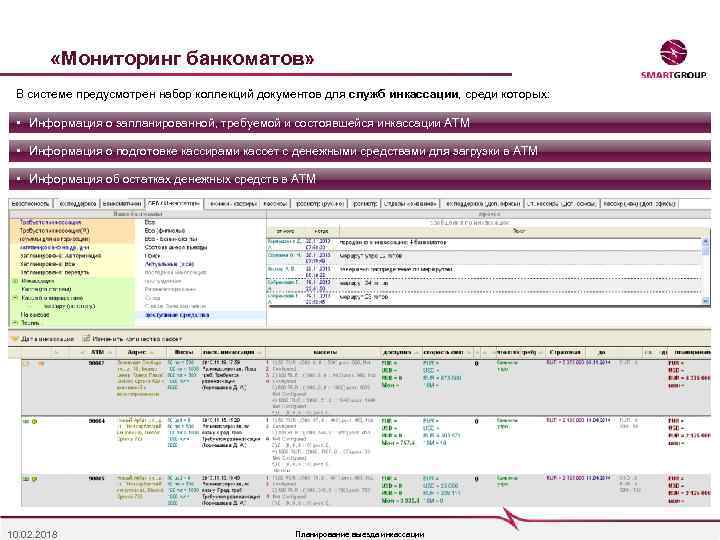Choose the Состоявшиеся выезды view
The width and height of the screenshot is (720, 540).
click(176, 247)
